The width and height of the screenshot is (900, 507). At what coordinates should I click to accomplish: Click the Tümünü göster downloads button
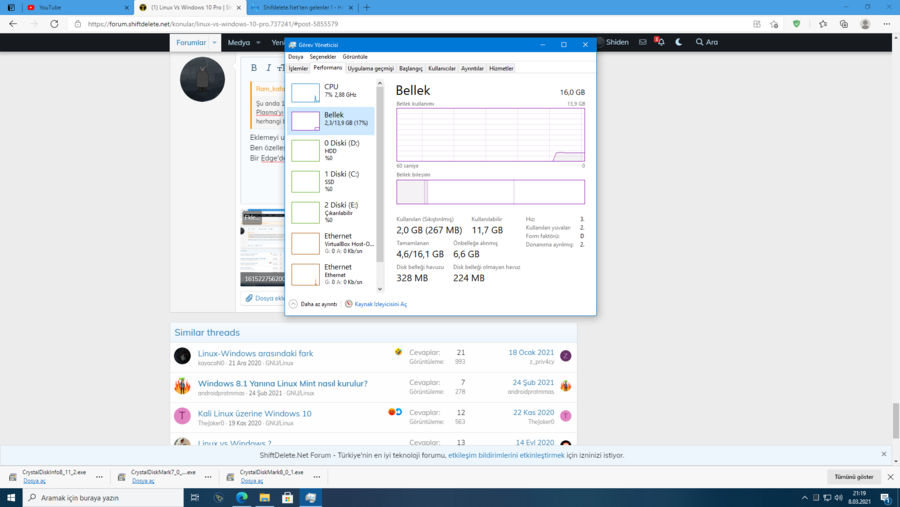pyautogui.click(x=854, y=477)
